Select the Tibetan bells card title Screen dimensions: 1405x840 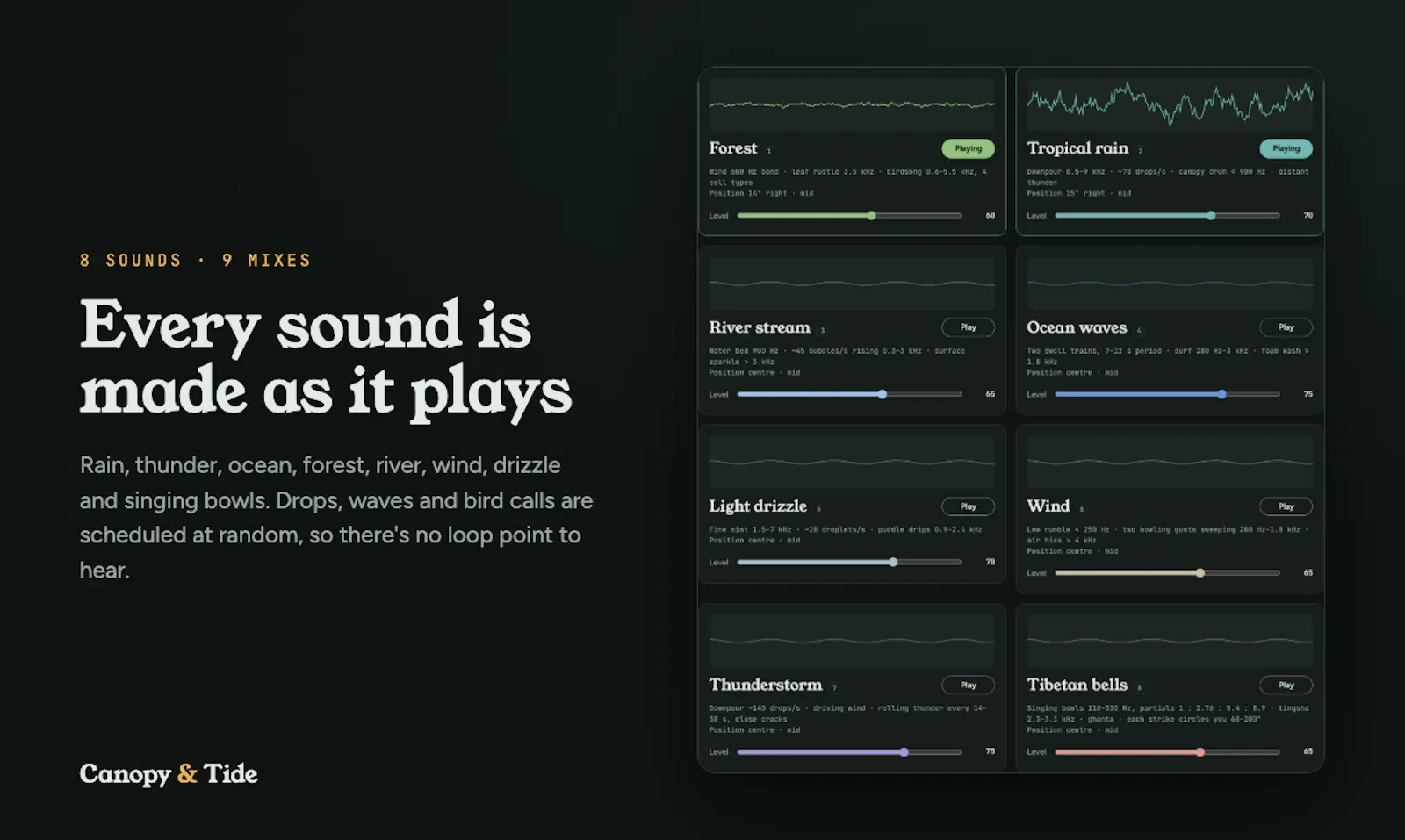click(1077, 685)
